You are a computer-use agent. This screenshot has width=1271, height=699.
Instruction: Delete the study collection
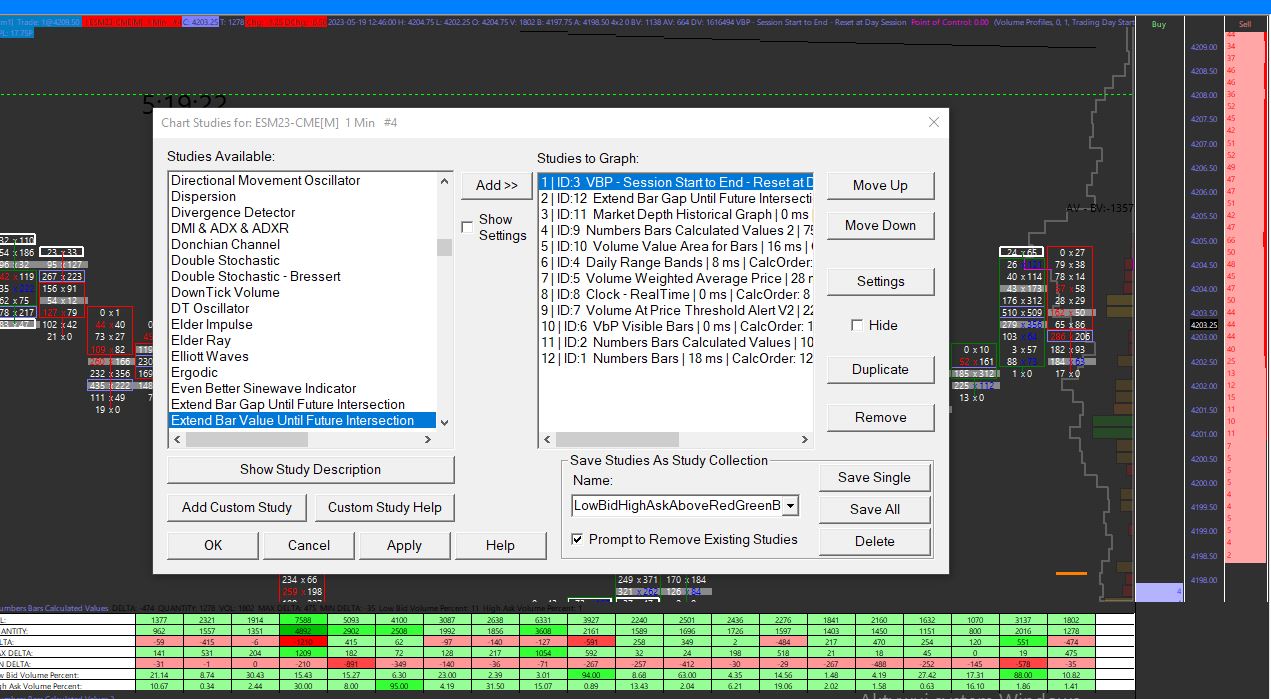point(874,541)
